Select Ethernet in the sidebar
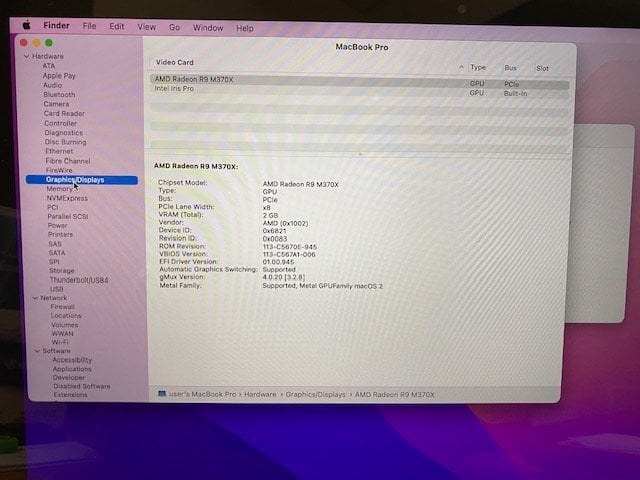This screenshot has height=480, width=640. click(59, 151)
